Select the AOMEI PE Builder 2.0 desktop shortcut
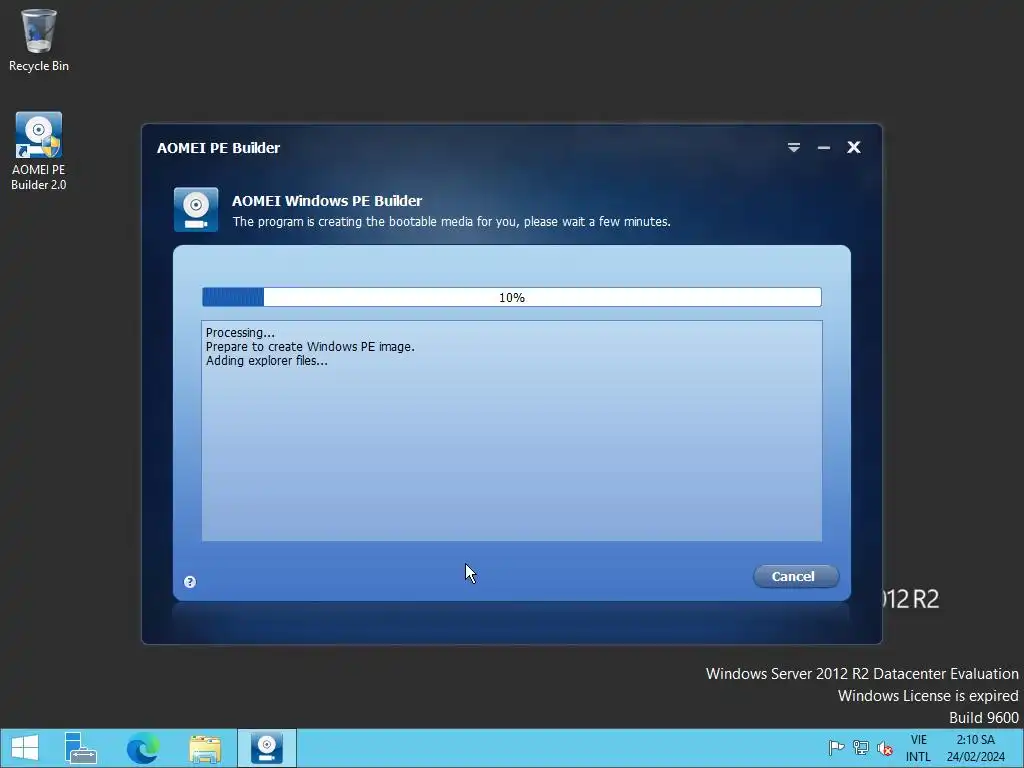Viewport: 1024px width, 768px height. (39, 151)
